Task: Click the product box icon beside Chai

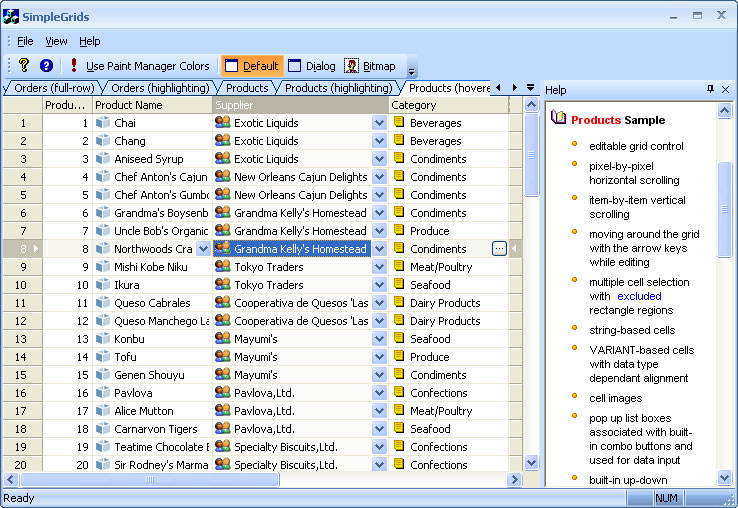Action: [x=103, y=122]
